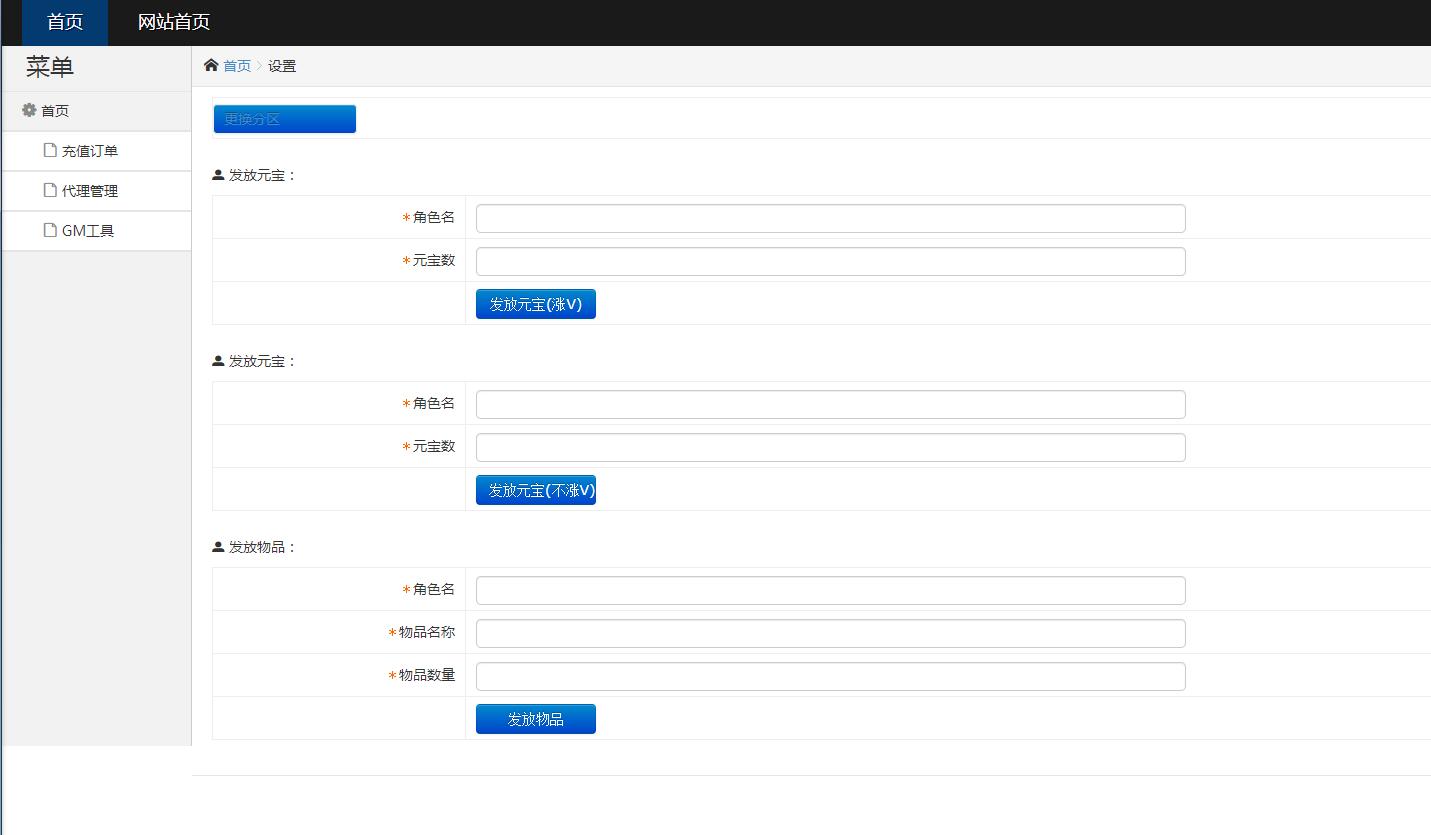
Task: Open 网站首页 in the top navigation bar
Action: 173,23
